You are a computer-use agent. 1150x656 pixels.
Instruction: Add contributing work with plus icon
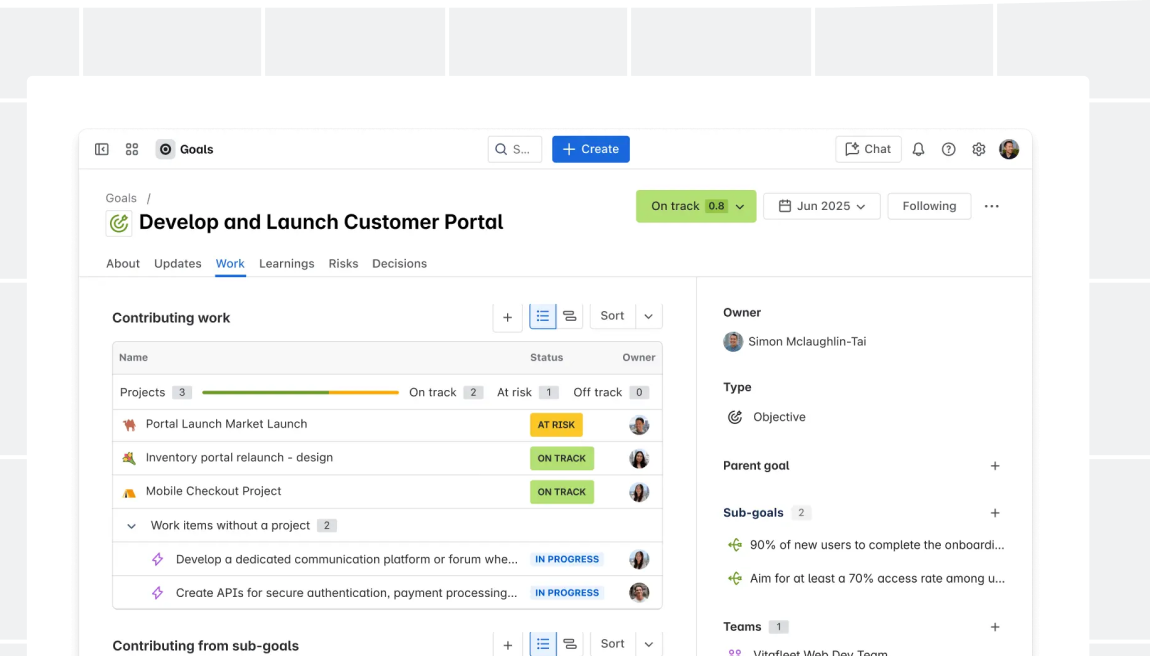[x=507, y=317]
